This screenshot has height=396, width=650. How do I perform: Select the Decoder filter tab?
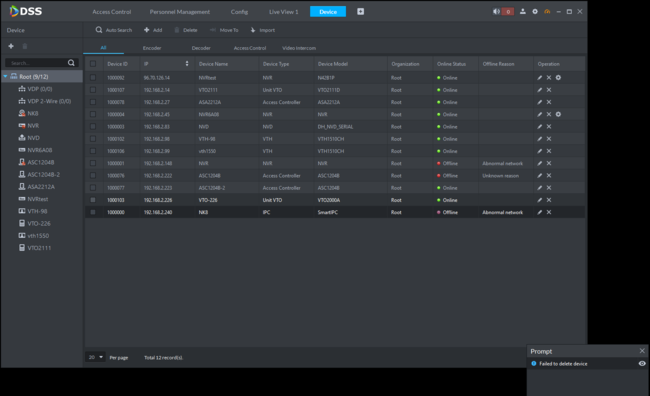click(x=201, y=48)
